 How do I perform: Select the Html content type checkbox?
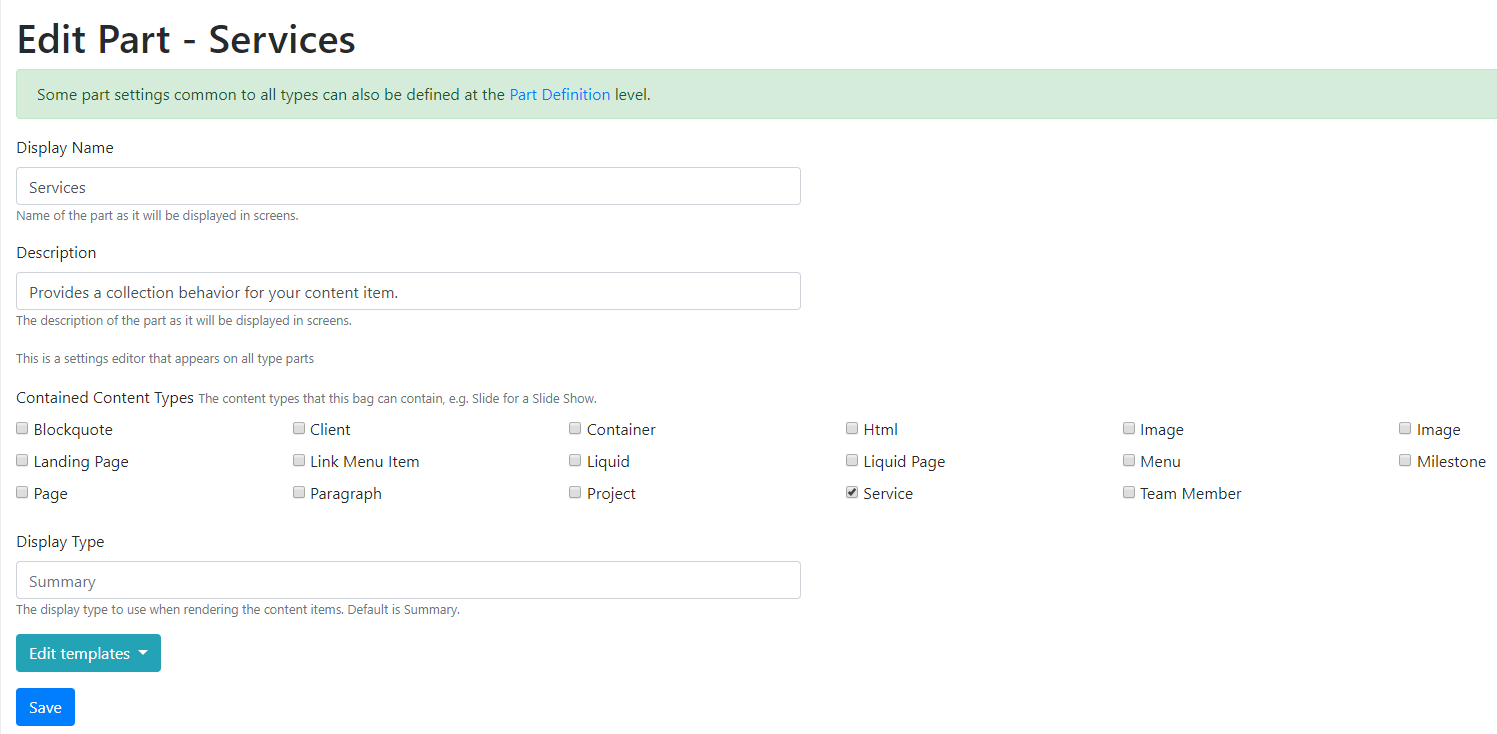click(852, 428)
